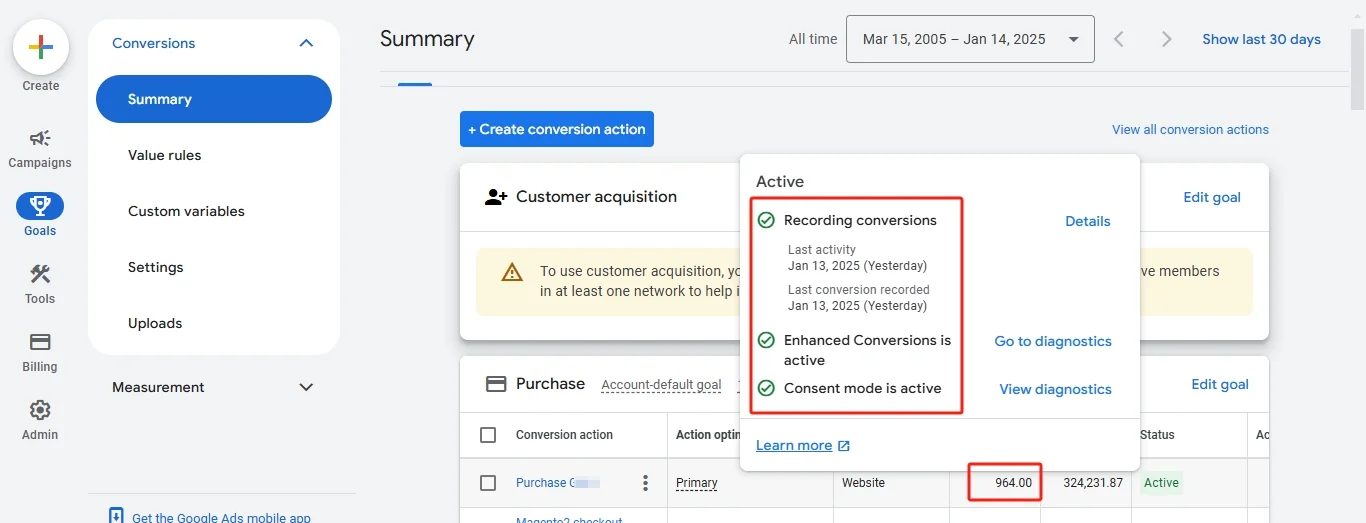Click the Learn more external link icon
This screenshot has width=1366, height=523.
[x=844, y=446]
